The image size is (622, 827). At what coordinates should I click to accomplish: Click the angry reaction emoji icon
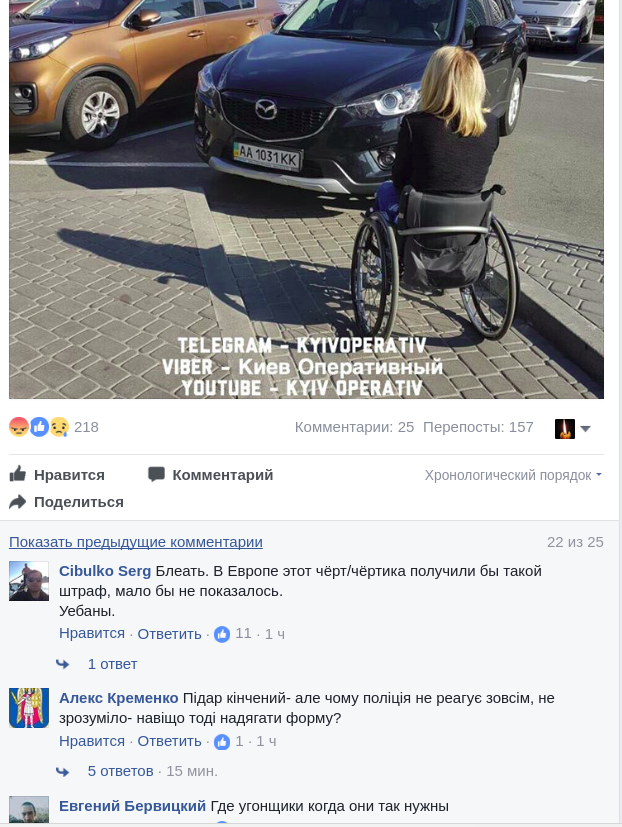(19, 427)
